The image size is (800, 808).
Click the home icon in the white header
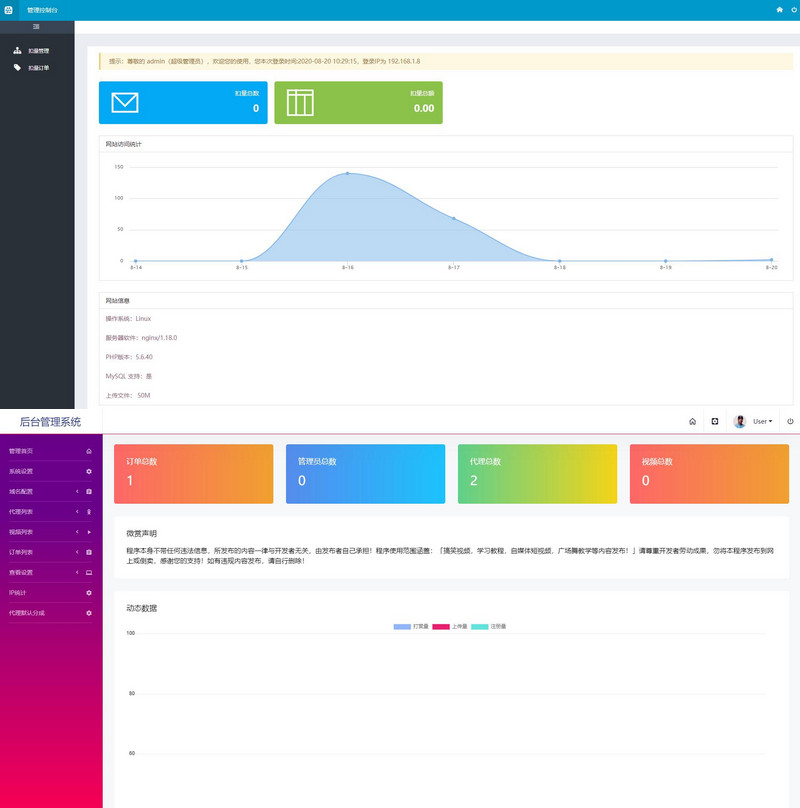(x=692, y=422)
